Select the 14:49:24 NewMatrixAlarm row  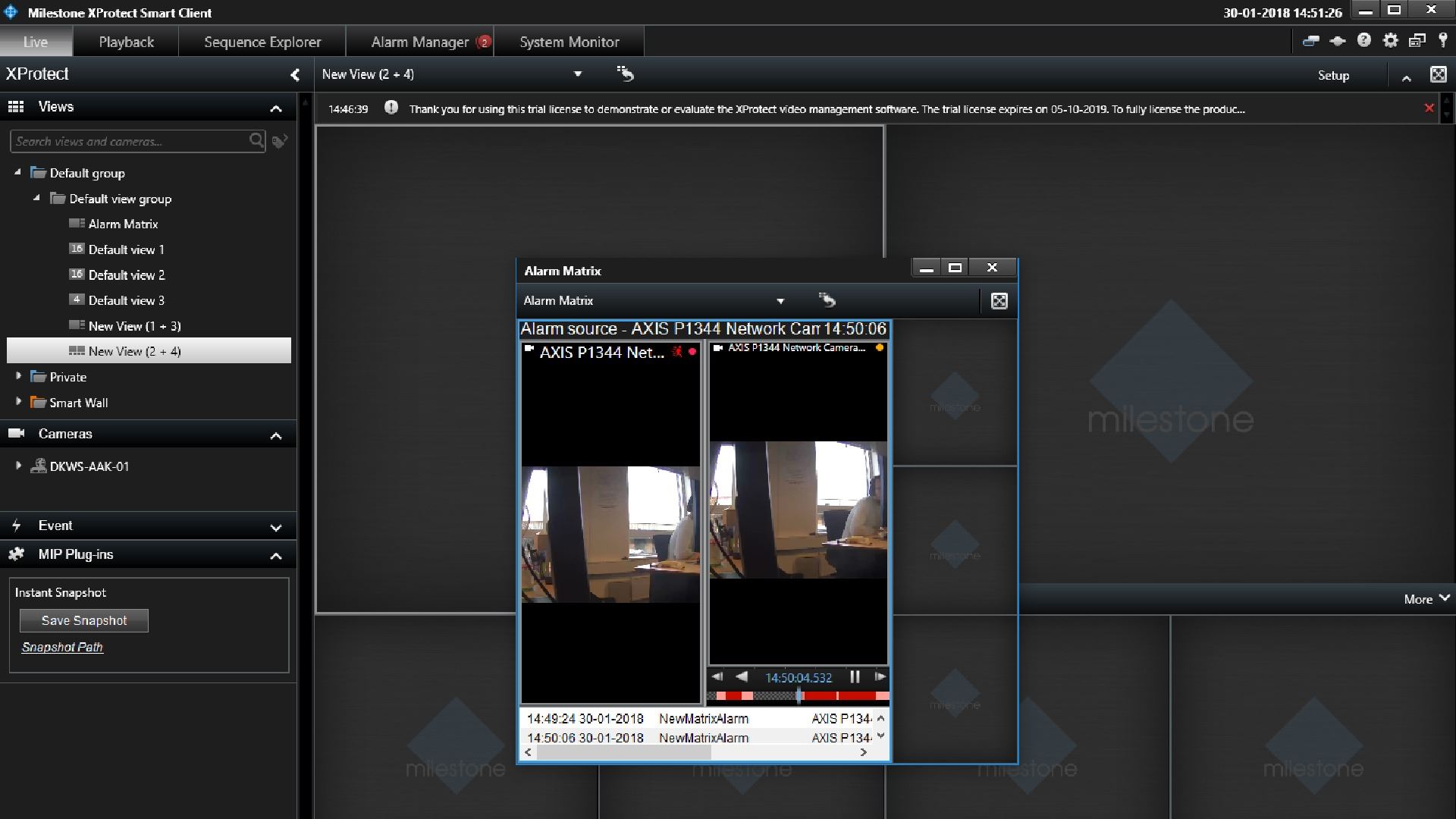[698, 718]
